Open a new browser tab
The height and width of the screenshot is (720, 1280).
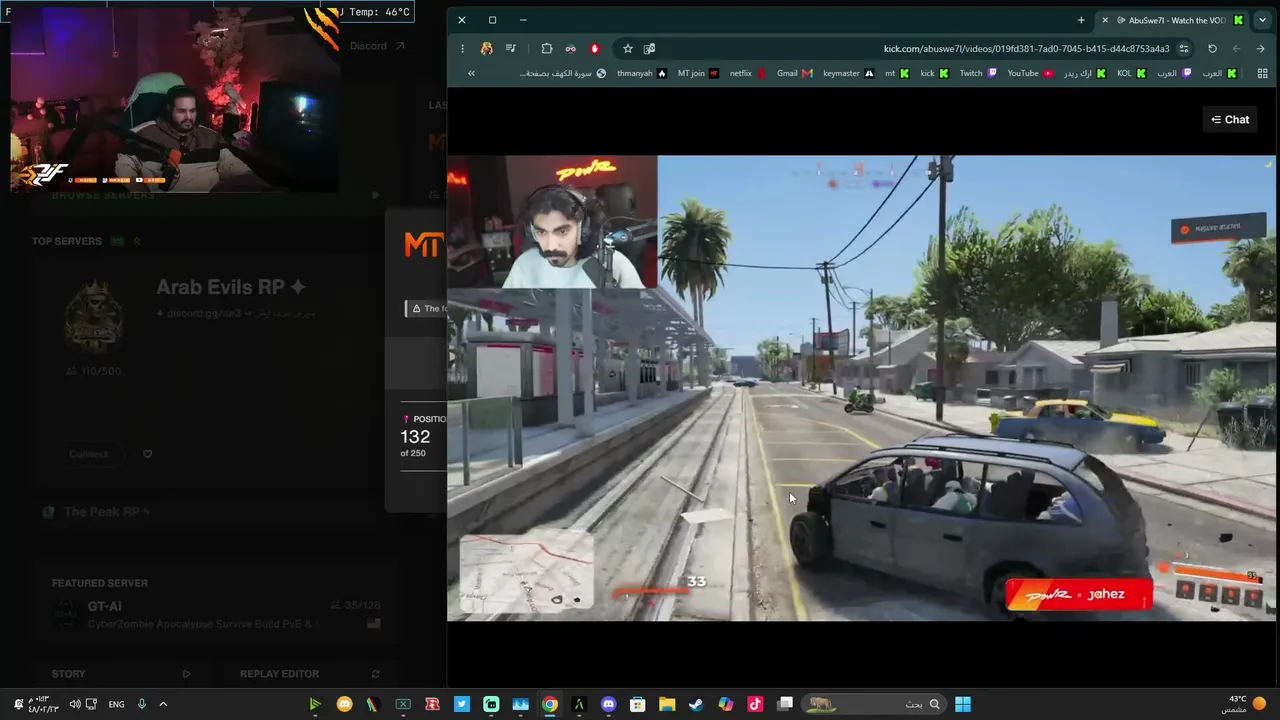1081,20
